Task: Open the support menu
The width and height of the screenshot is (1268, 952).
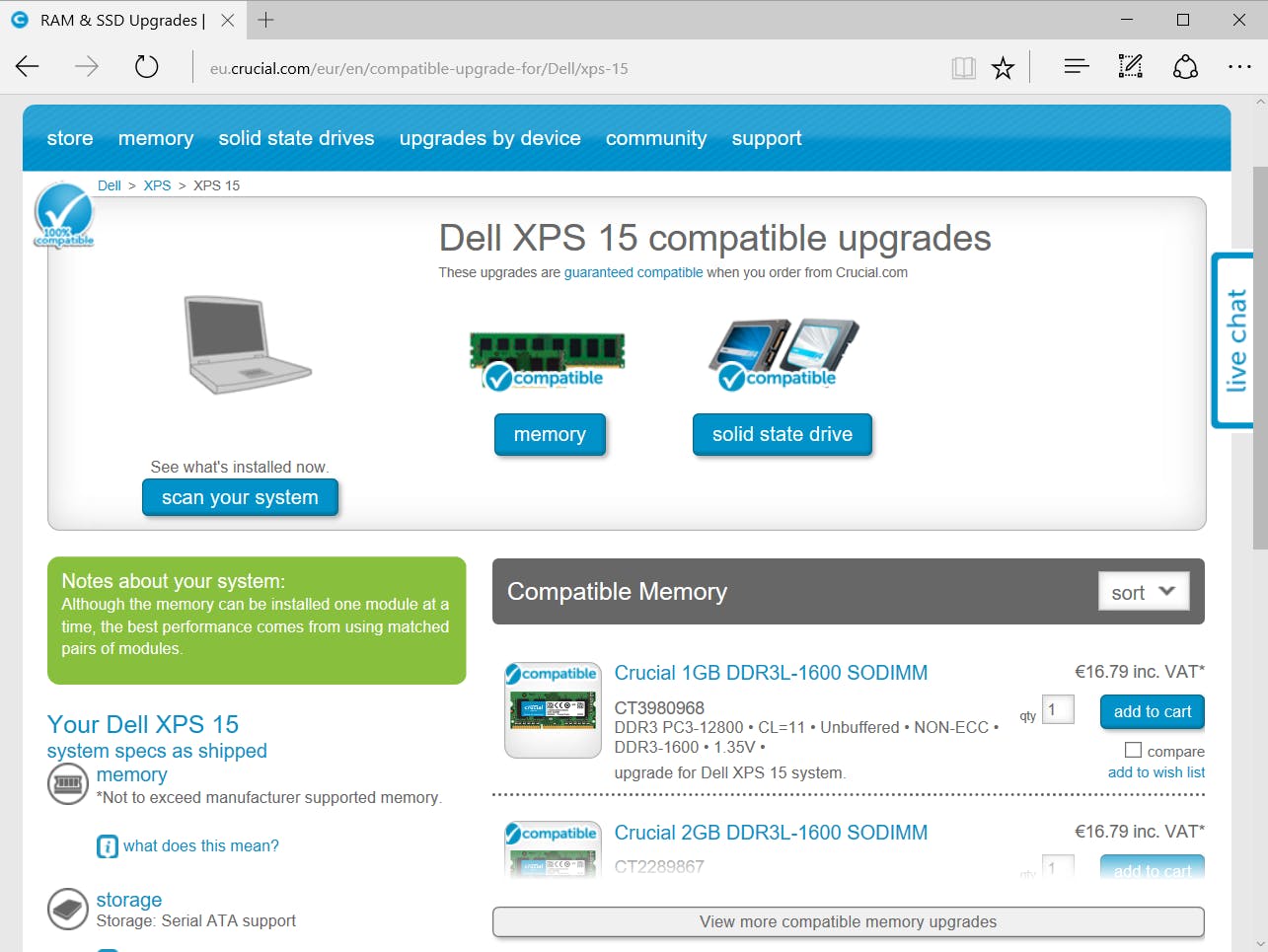Action: click(x=767, y=138)
